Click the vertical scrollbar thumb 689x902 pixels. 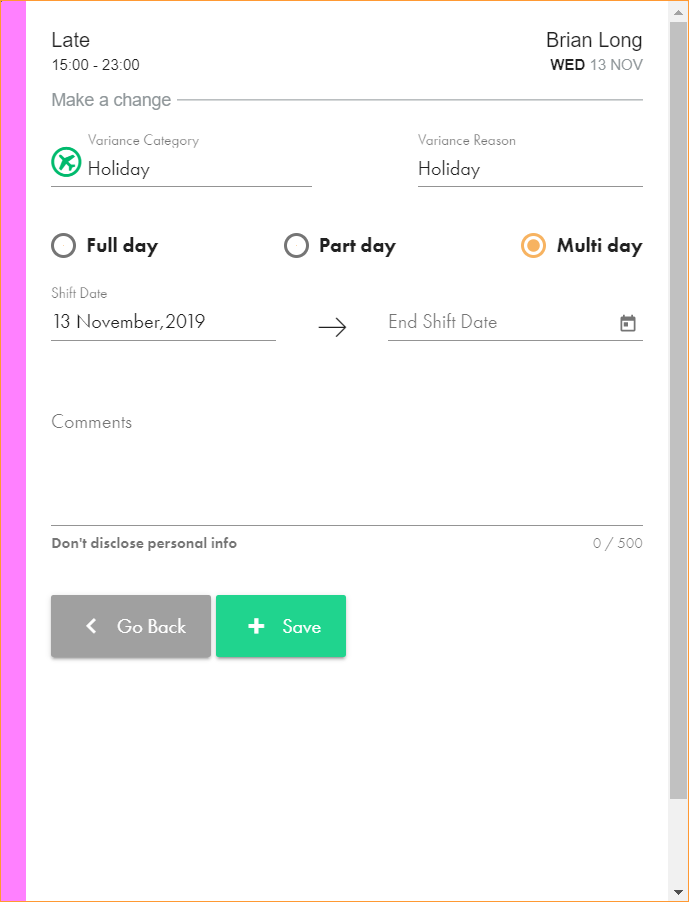click(x=679, y=400)
